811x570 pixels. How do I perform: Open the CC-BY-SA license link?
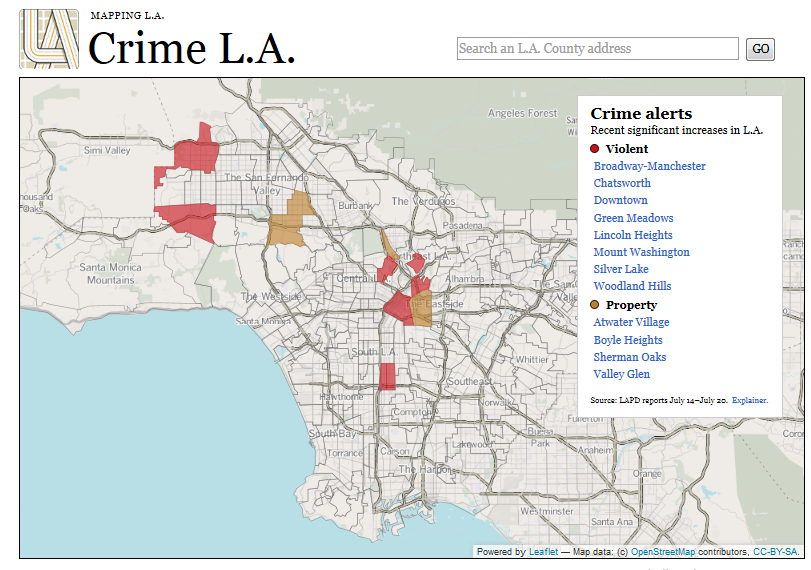pyautogui.click(x=775, y=552)
